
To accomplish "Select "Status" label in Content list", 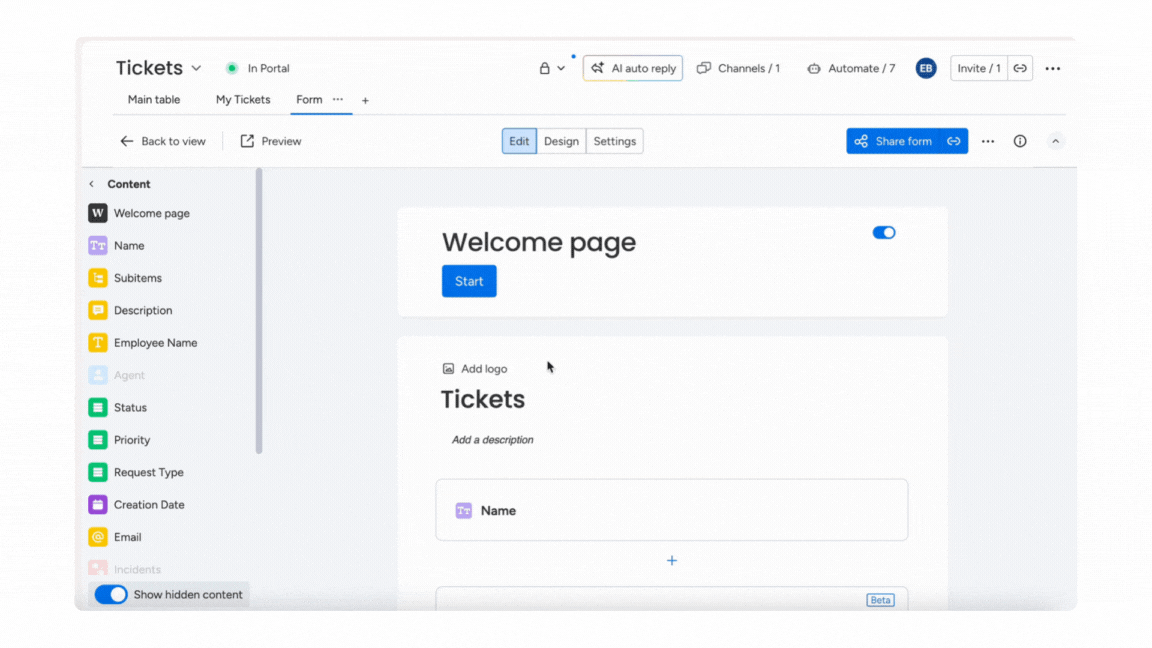I will [130, 407].
